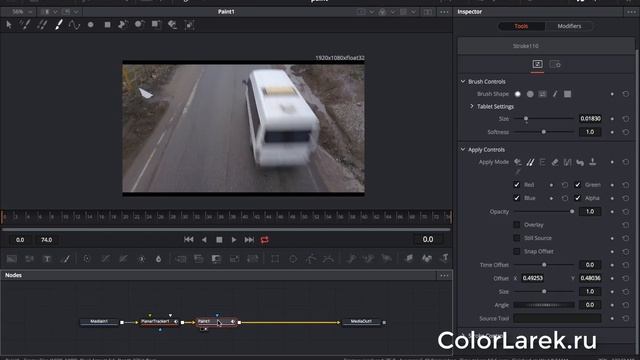The image size is (640, 360).
Task: Choose the slanted line brush shape
Action: point(555,94)
